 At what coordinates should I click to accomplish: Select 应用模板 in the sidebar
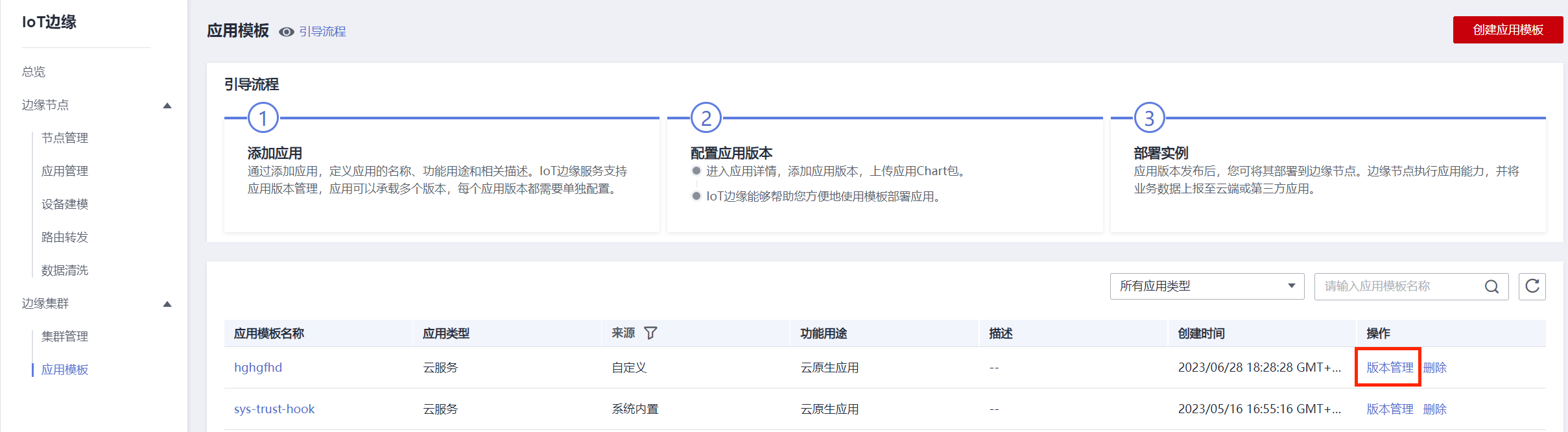pyautogui.click(x=65, y=369)
